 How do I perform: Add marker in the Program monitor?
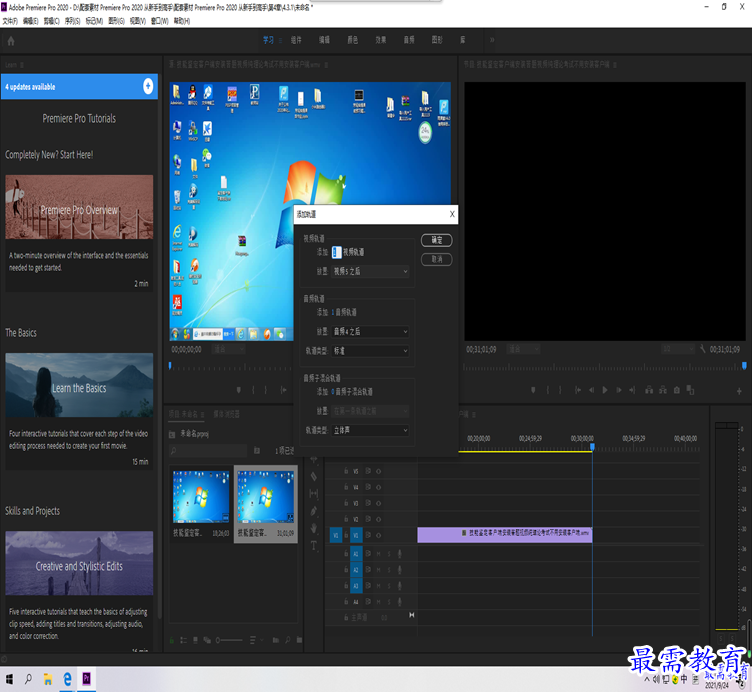pyautogui.click(x=533, y=390)
